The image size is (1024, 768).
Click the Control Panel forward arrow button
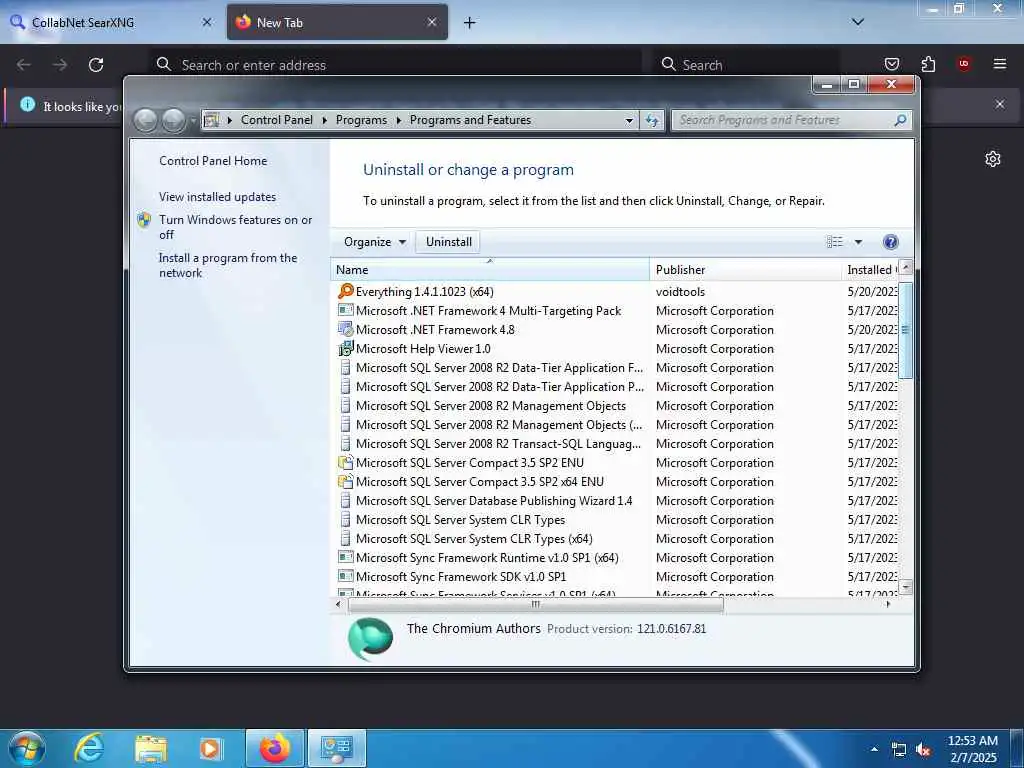click(173, 120)
